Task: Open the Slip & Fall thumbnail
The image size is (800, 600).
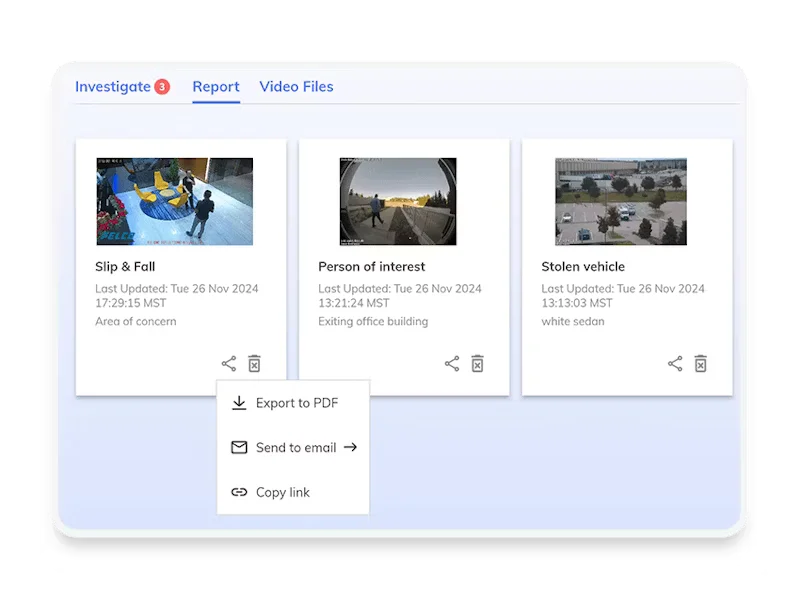Action: [x=174, y=201]
